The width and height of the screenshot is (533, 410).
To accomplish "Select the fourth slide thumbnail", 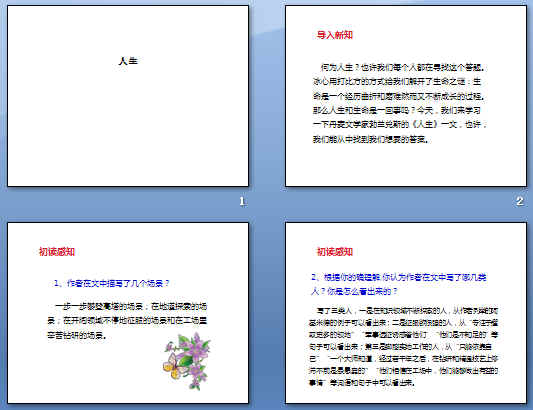I will [406, 313].
